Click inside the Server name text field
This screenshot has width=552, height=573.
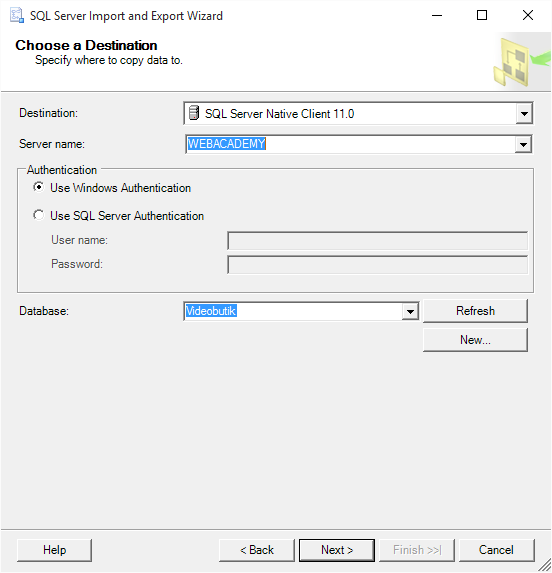pos(350,144)
